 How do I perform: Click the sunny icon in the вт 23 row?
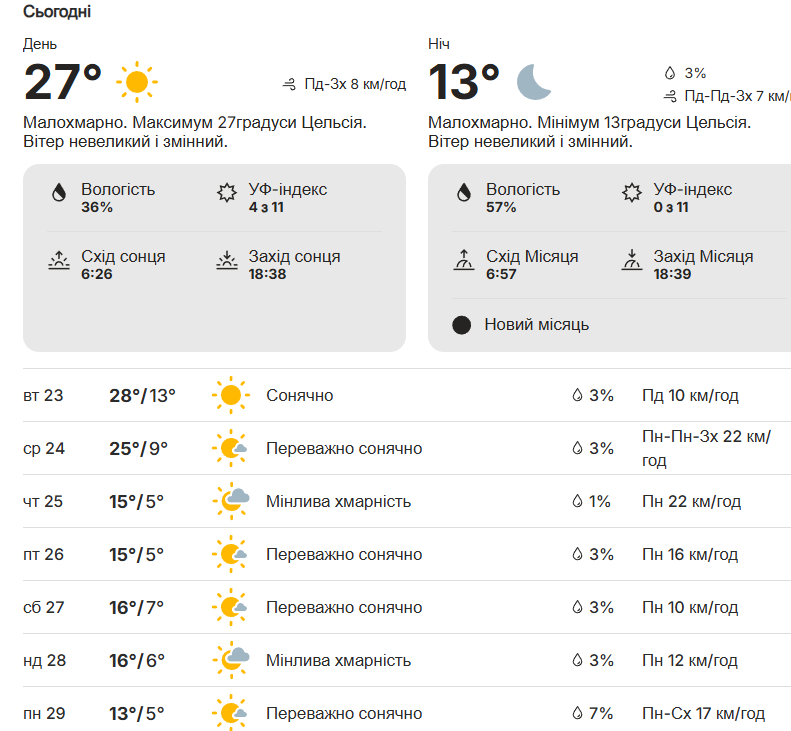click(231, 395)
